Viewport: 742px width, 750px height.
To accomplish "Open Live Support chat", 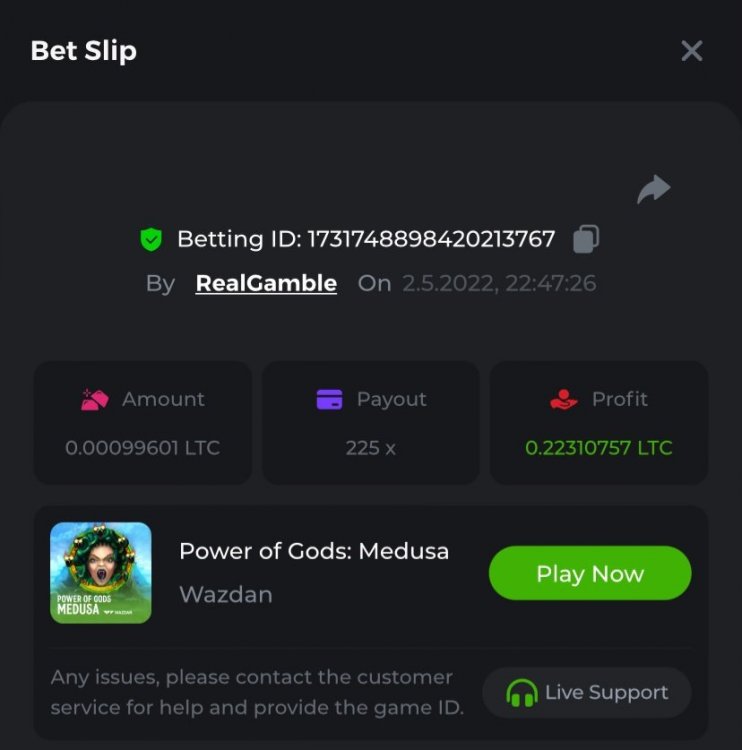I will pos(587,693).
